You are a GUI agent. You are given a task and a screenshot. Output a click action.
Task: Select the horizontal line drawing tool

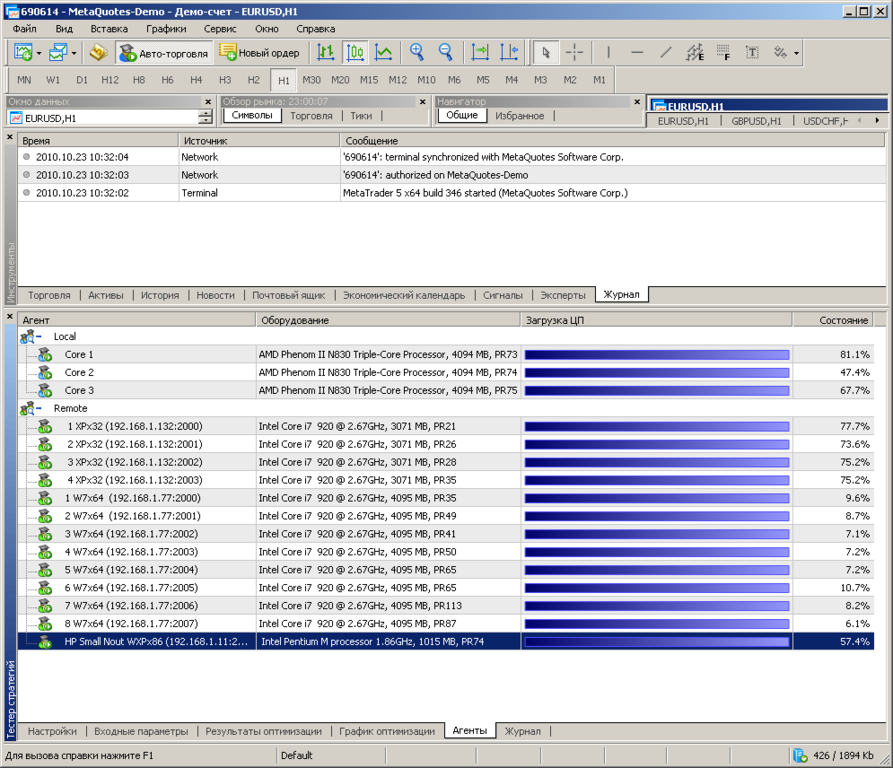point(637,53)
